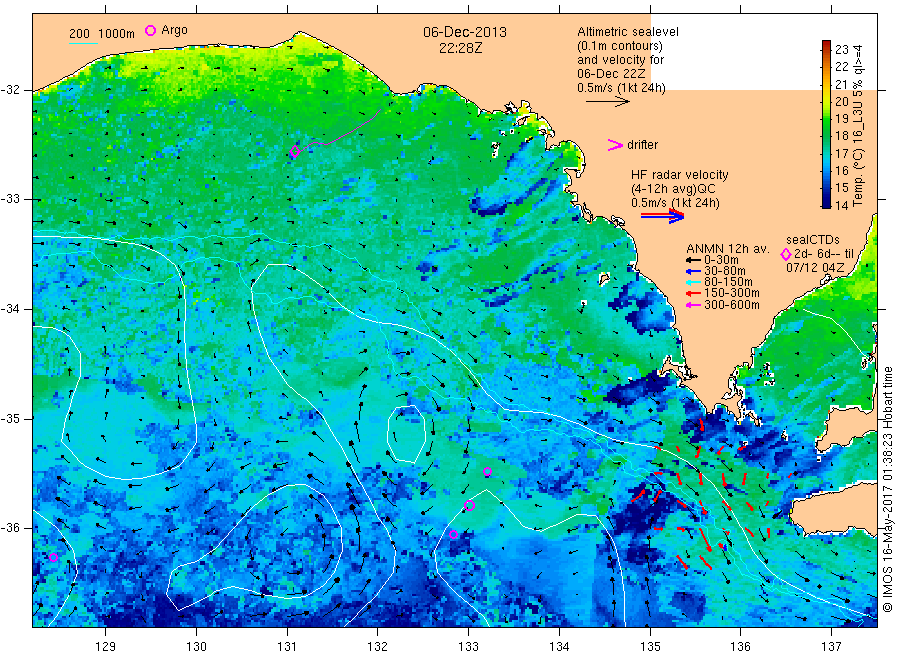Click the colorbar dark blue bottom near 14
The width and height of the screenshot is (900, 660).
(x=826, y=202)
